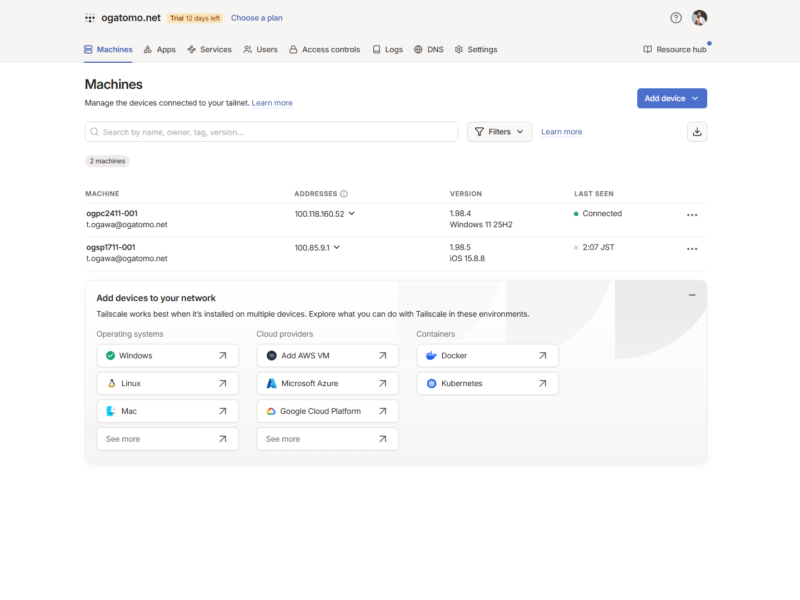Click the search magnifier icon
This screenshot has height=600, width=800.
pos(94,132)
